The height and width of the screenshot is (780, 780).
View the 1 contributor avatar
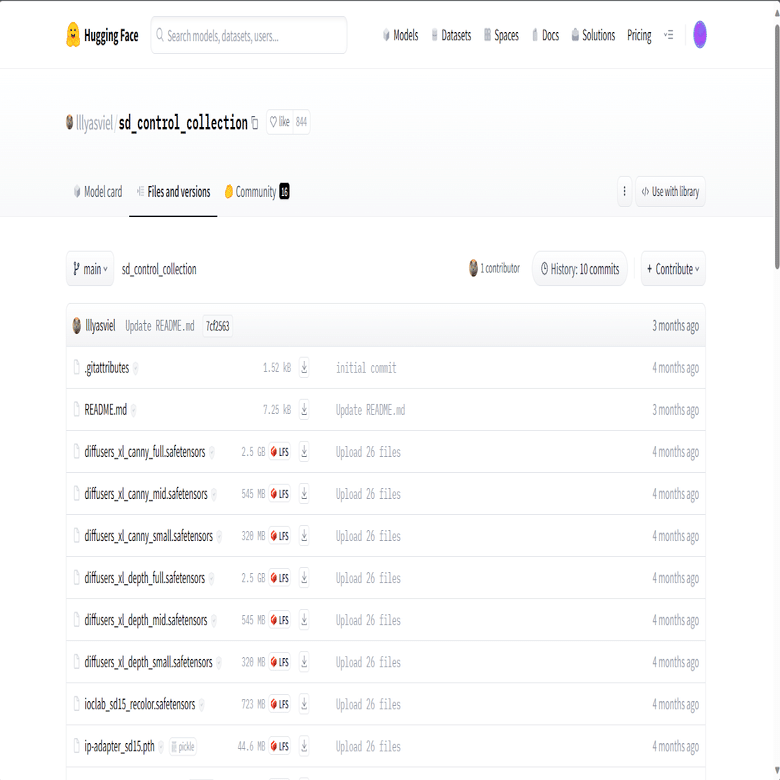click(474, 268)
